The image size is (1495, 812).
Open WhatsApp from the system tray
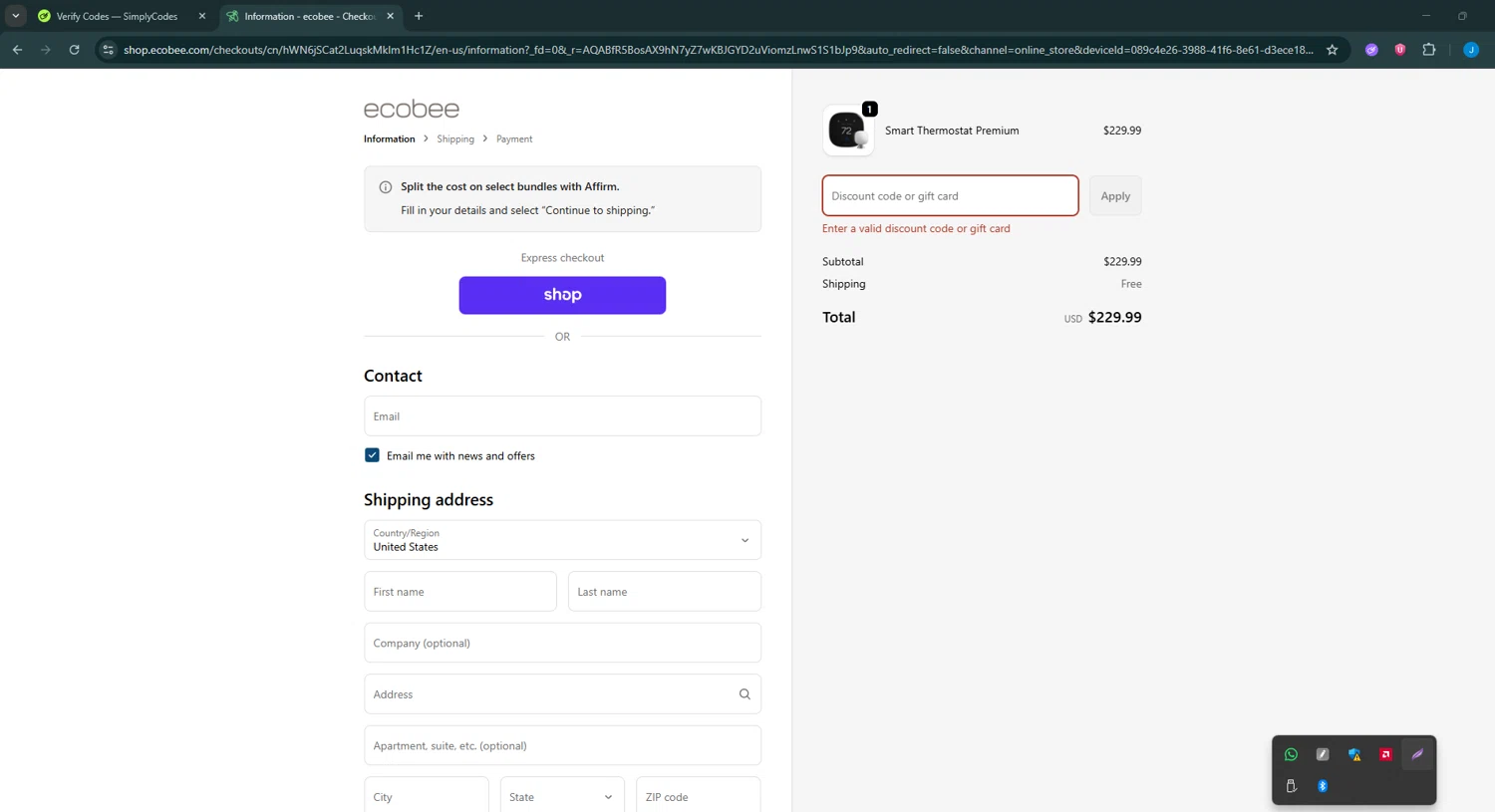1291,754
